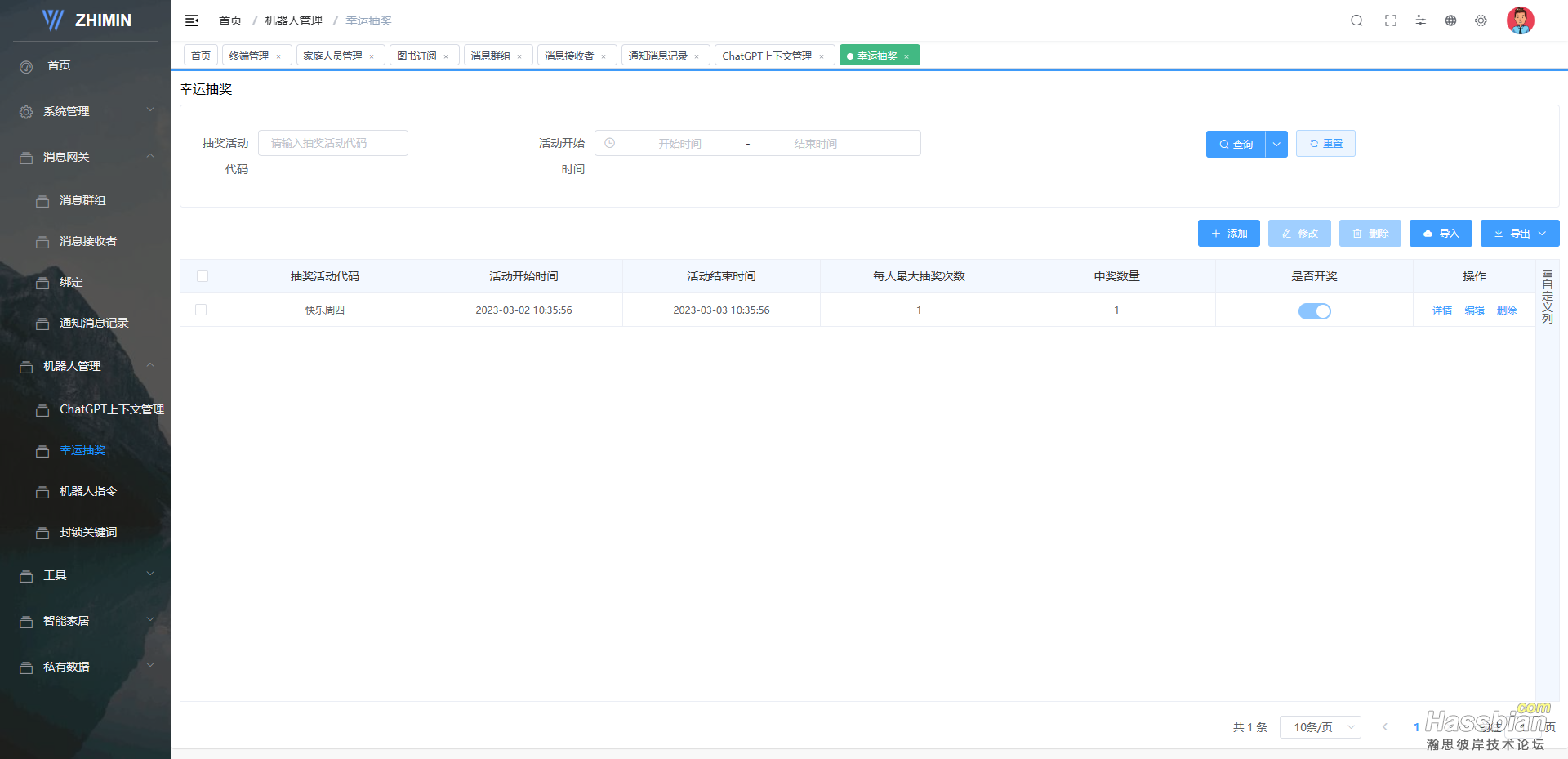
Task: Click the 开始时间 start date field
Action: (x=679, y=144)
